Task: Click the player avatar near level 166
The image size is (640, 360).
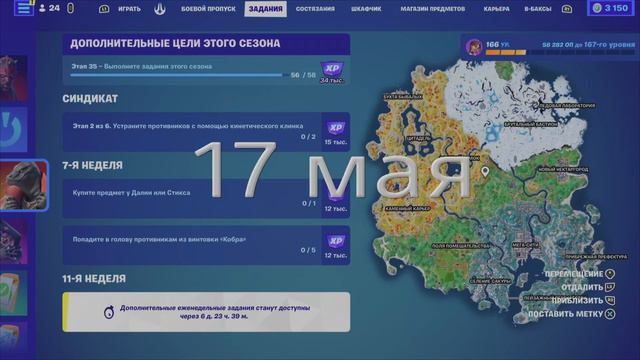Action: click(x=474, y=47)
